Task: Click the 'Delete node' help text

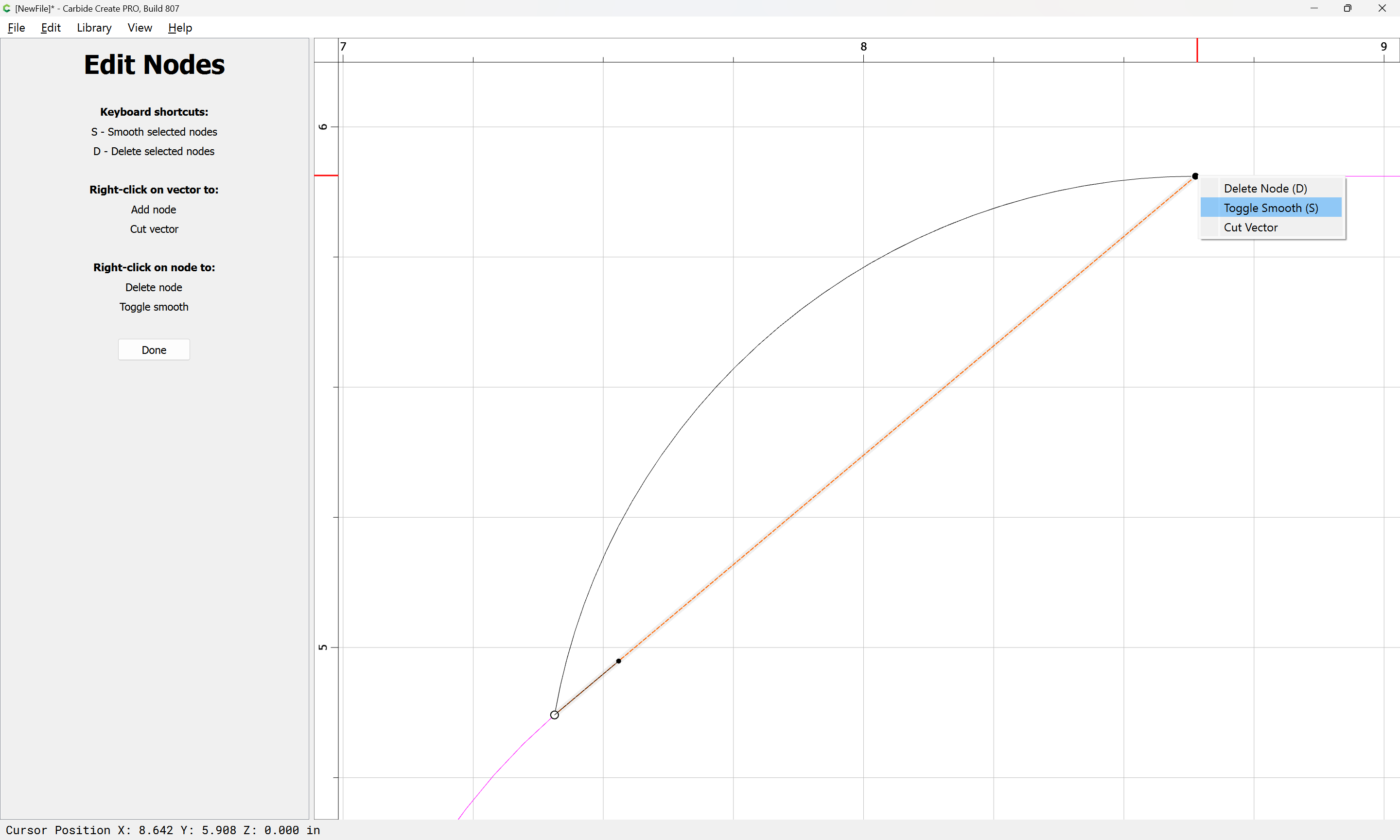Action: coord(154,288)
